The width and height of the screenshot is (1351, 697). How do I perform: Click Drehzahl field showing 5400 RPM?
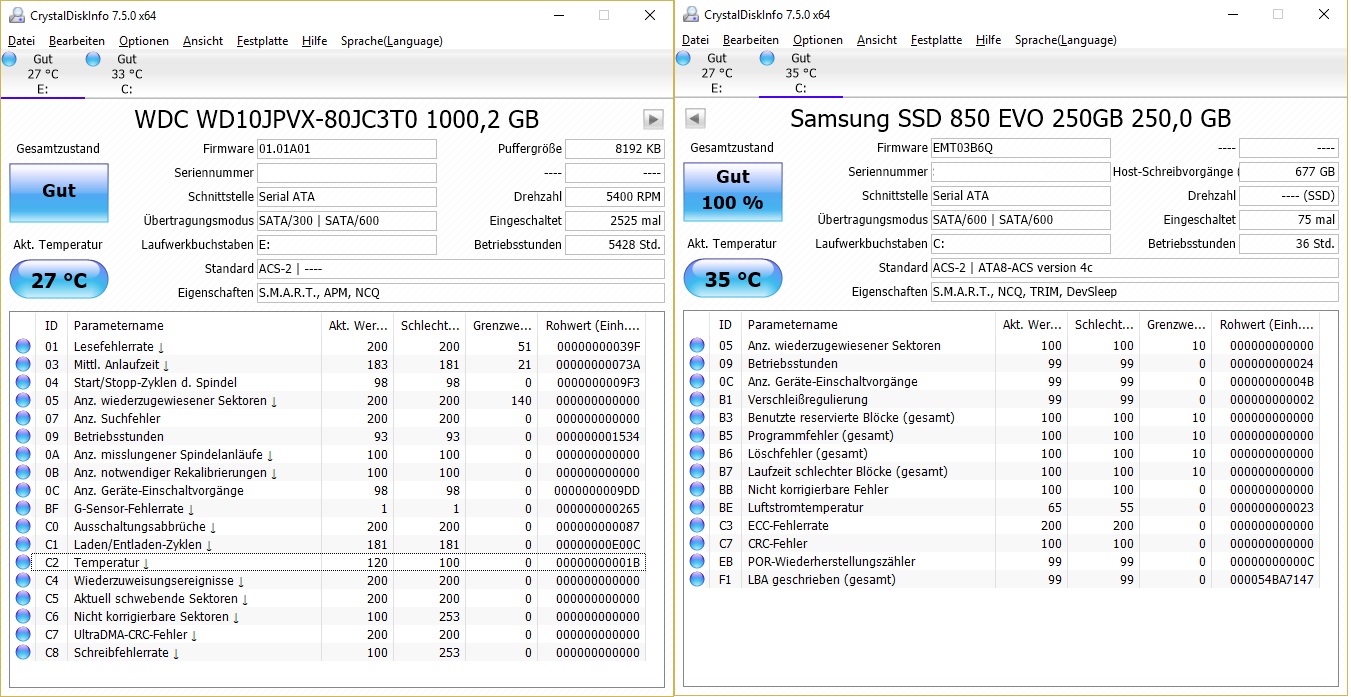[x=615, y=197]
